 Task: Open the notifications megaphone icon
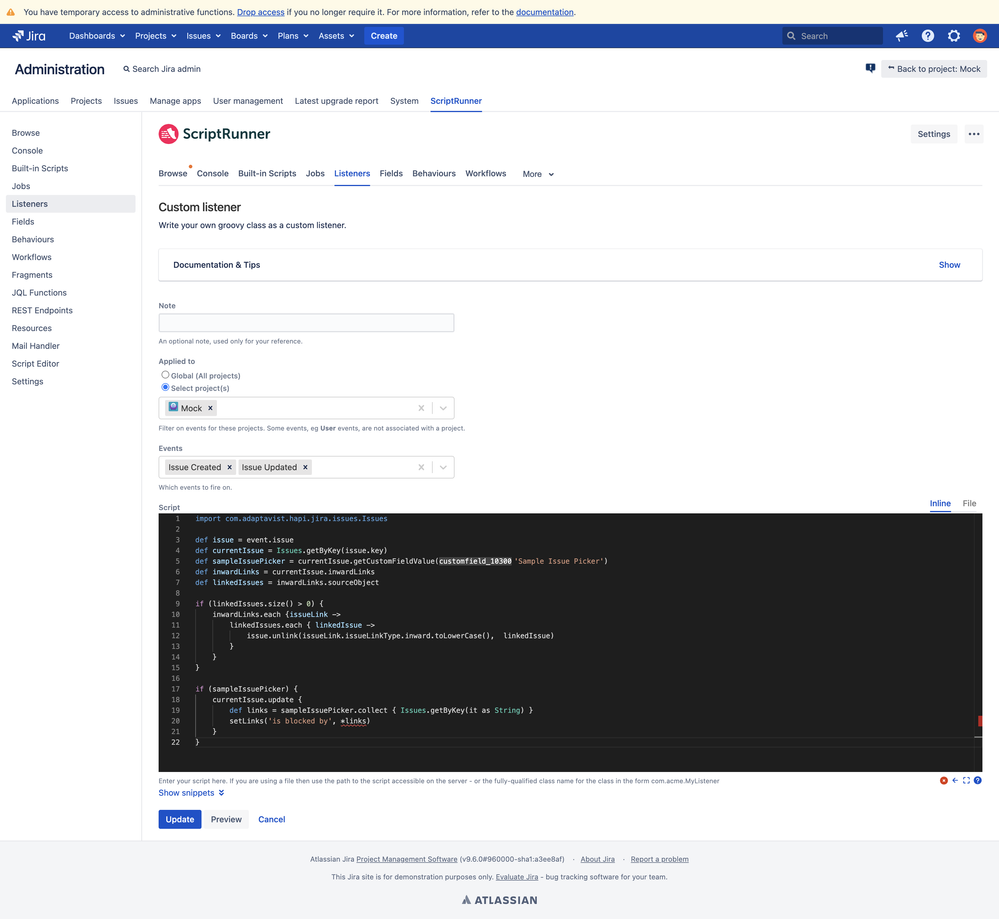click(902, 36)
